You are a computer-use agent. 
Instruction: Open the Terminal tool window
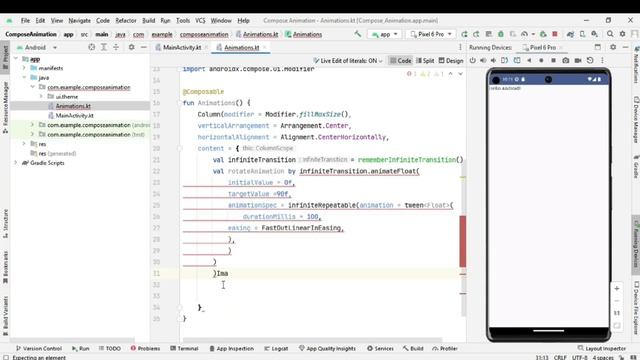pyautogui.click(x=184, y=349)
